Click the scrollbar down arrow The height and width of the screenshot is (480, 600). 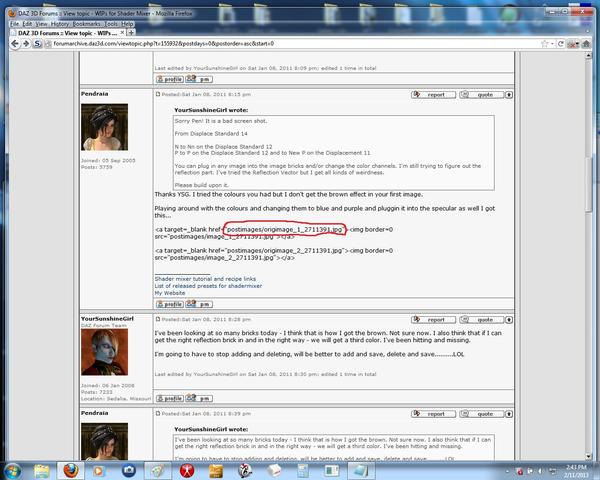589,456
